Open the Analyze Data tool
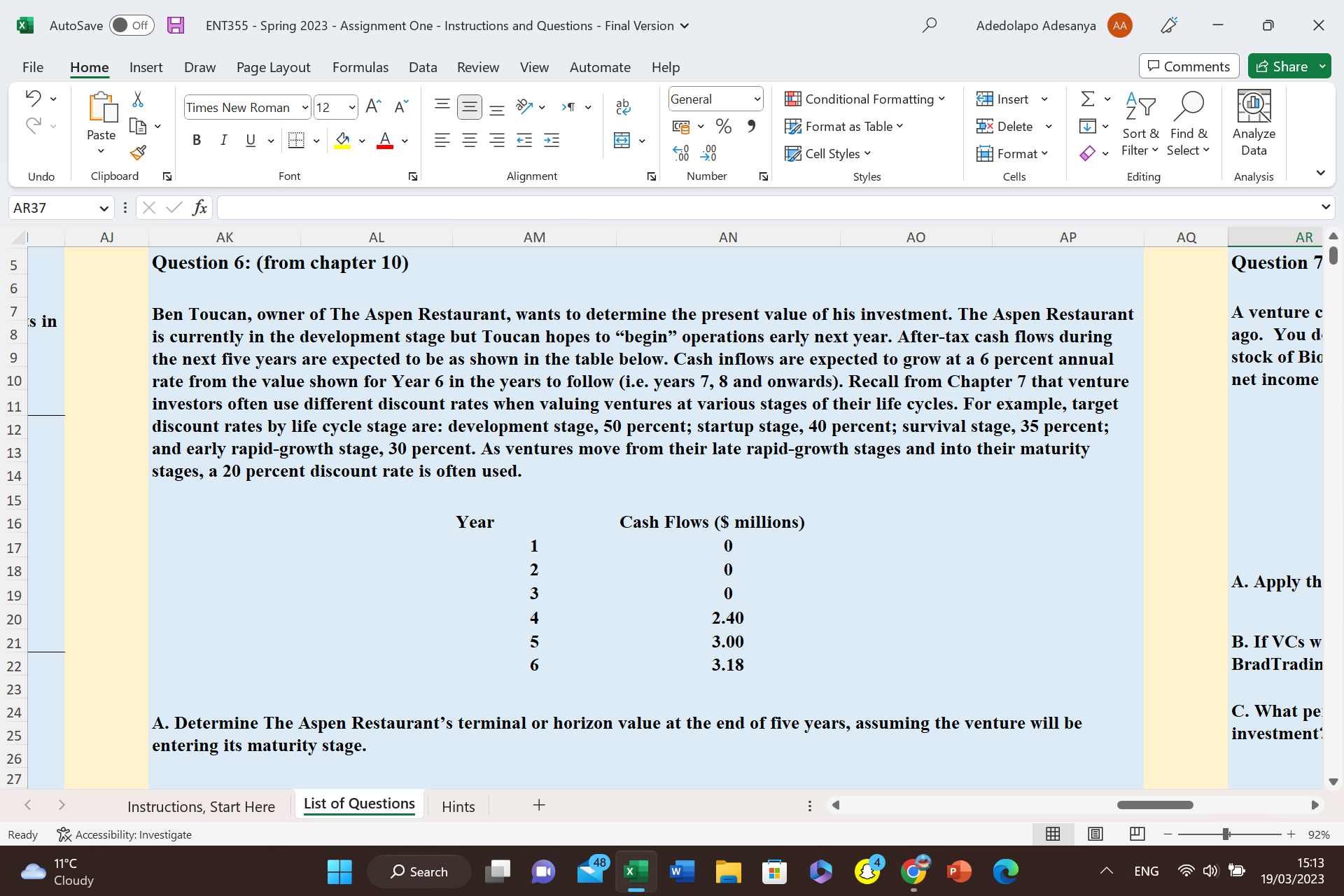This screenshot has width=1344, height=896. pos(1253,124)
